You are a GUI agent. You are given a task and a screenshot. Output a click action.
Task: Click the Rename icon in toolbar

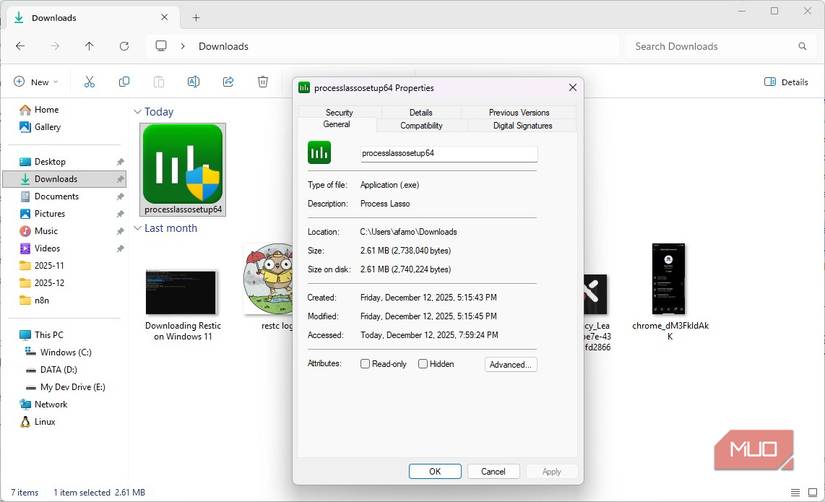click(193, 82)
